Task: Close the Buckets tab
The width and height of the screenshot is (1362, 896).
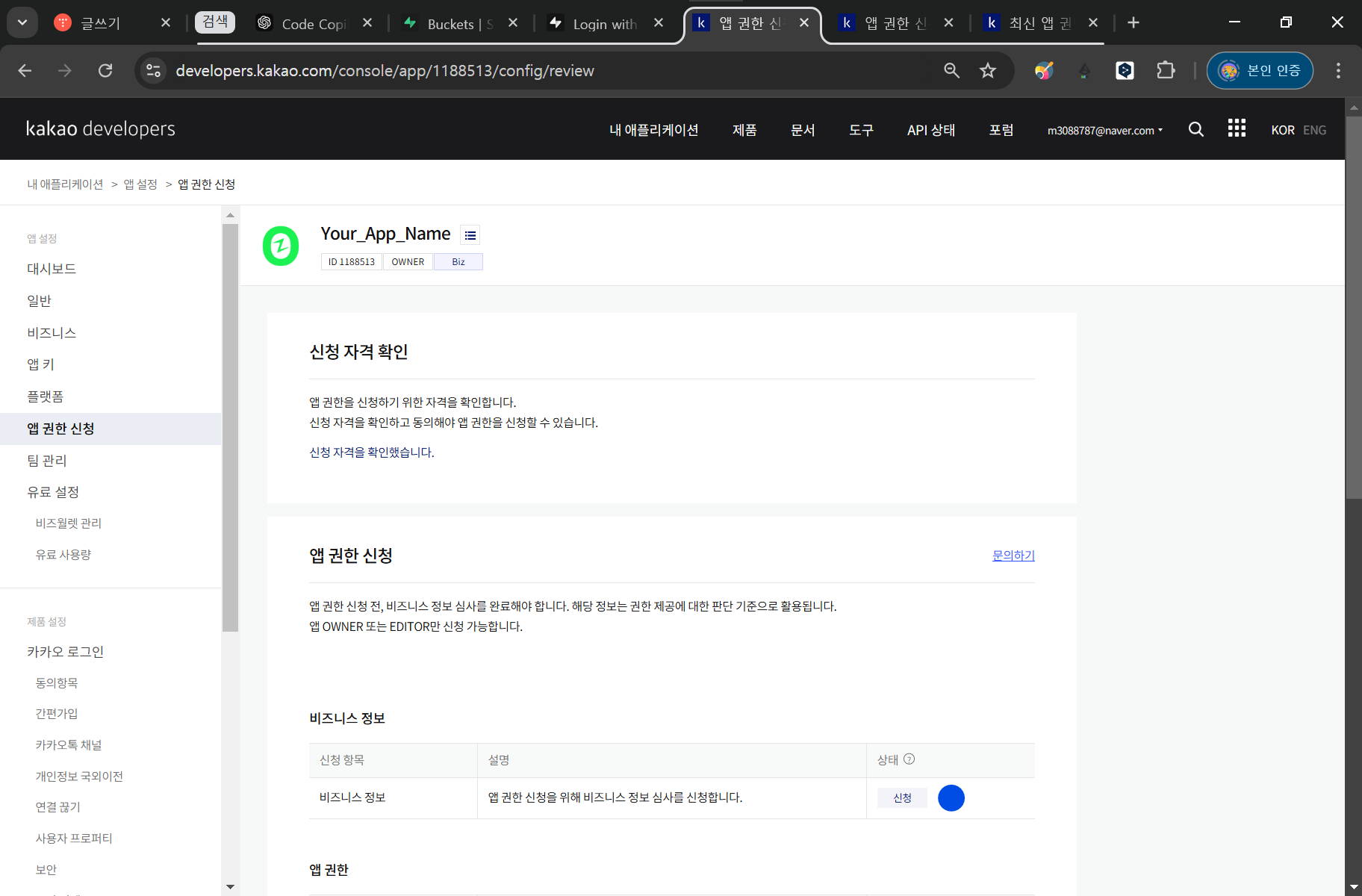Action: pyautogui.click(x=513, y=23)
